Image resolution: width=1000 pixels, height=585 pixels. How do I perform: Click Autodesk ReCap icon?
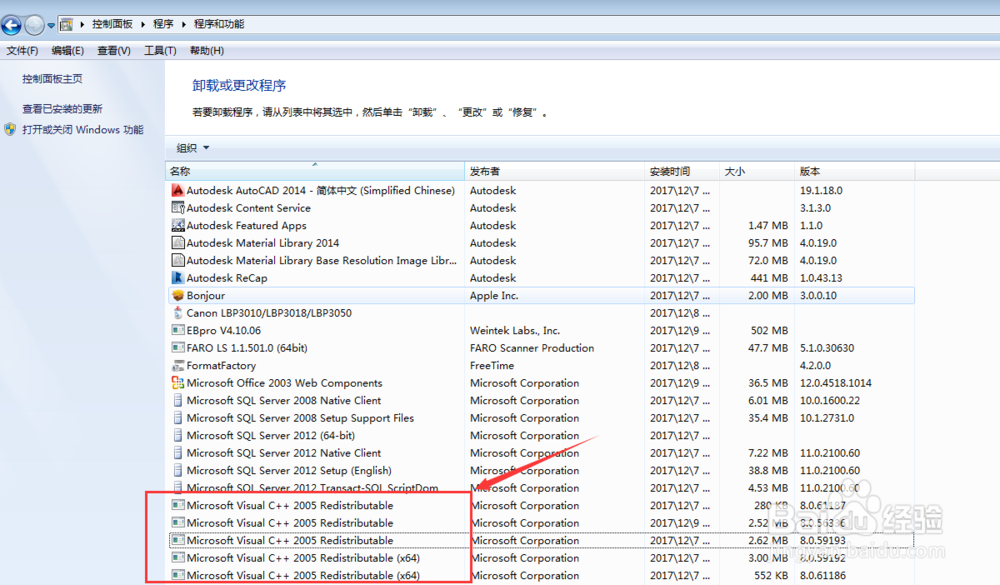pos(178,278)
